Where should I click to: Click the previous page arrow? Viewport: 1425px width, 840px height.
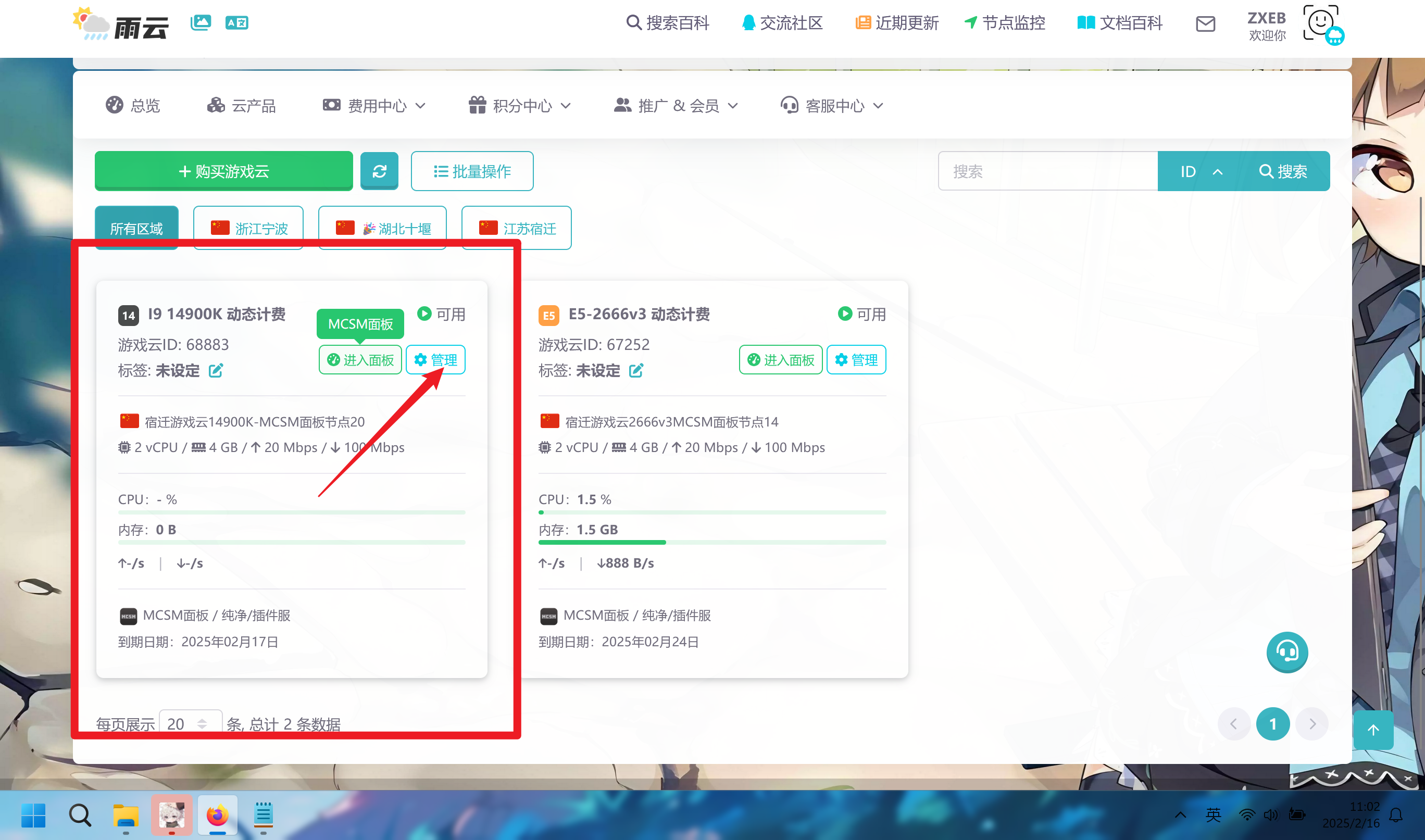tap(1234, 724)
